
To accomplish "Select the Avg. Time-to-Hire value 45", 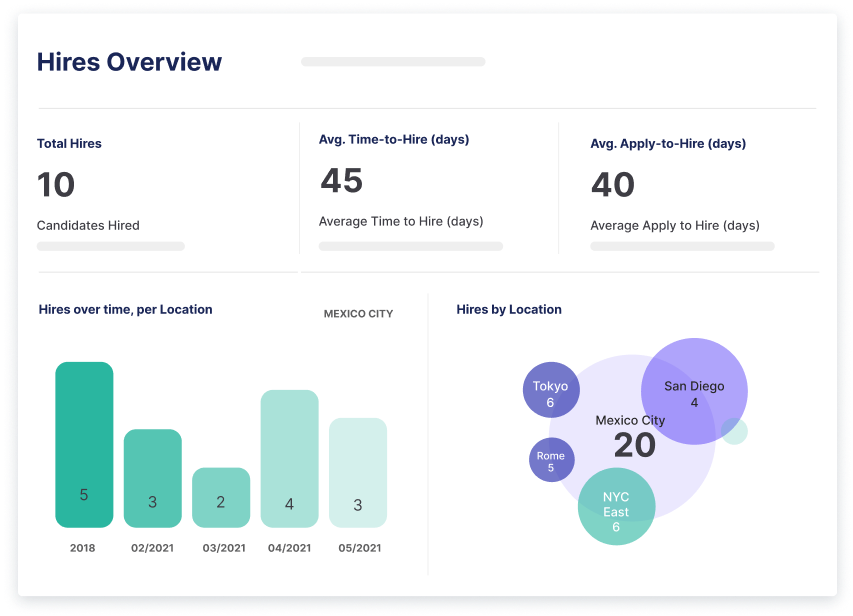I will [341, 181].
